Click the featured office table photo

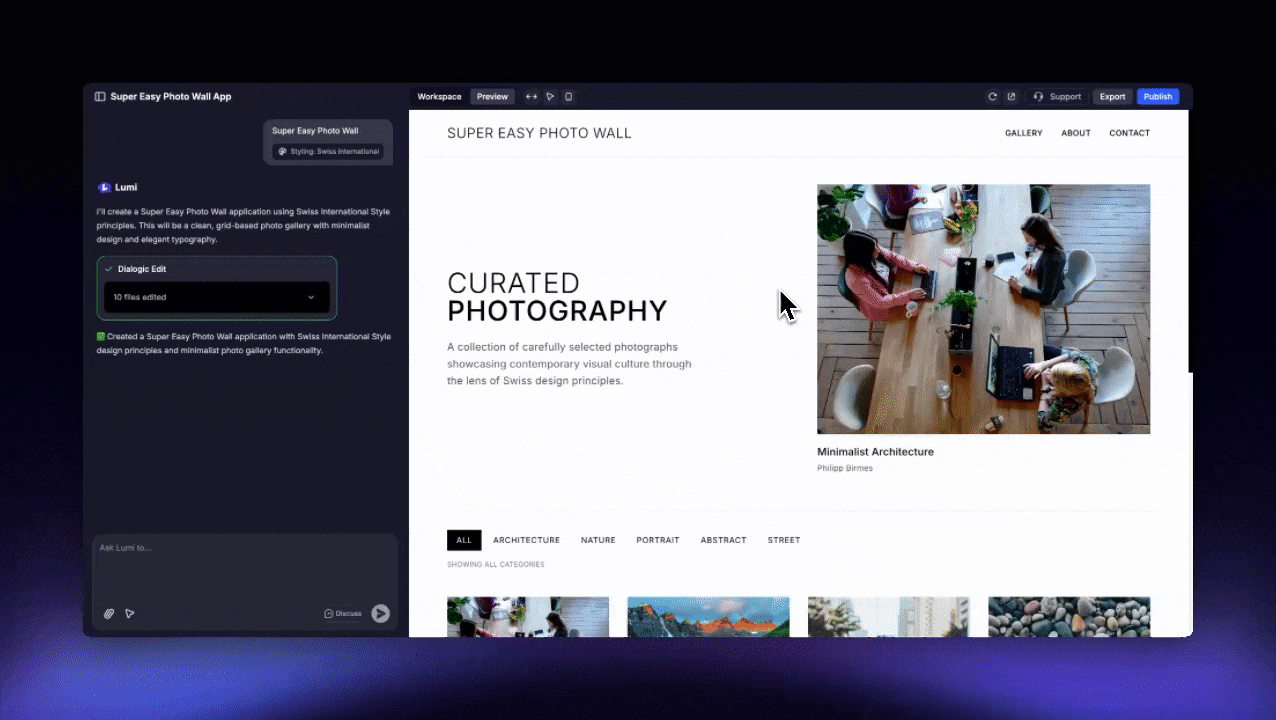[x=983, y=309]
